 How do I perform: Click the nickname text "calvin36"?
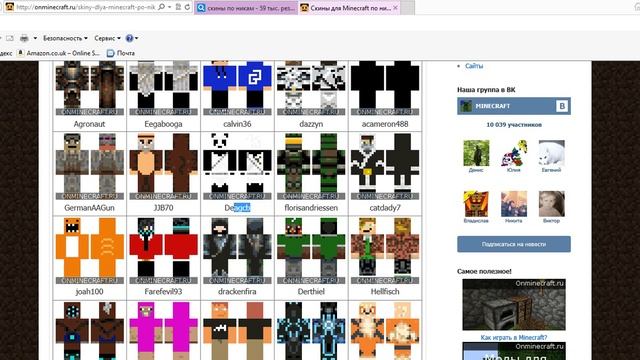click(237, 124)
